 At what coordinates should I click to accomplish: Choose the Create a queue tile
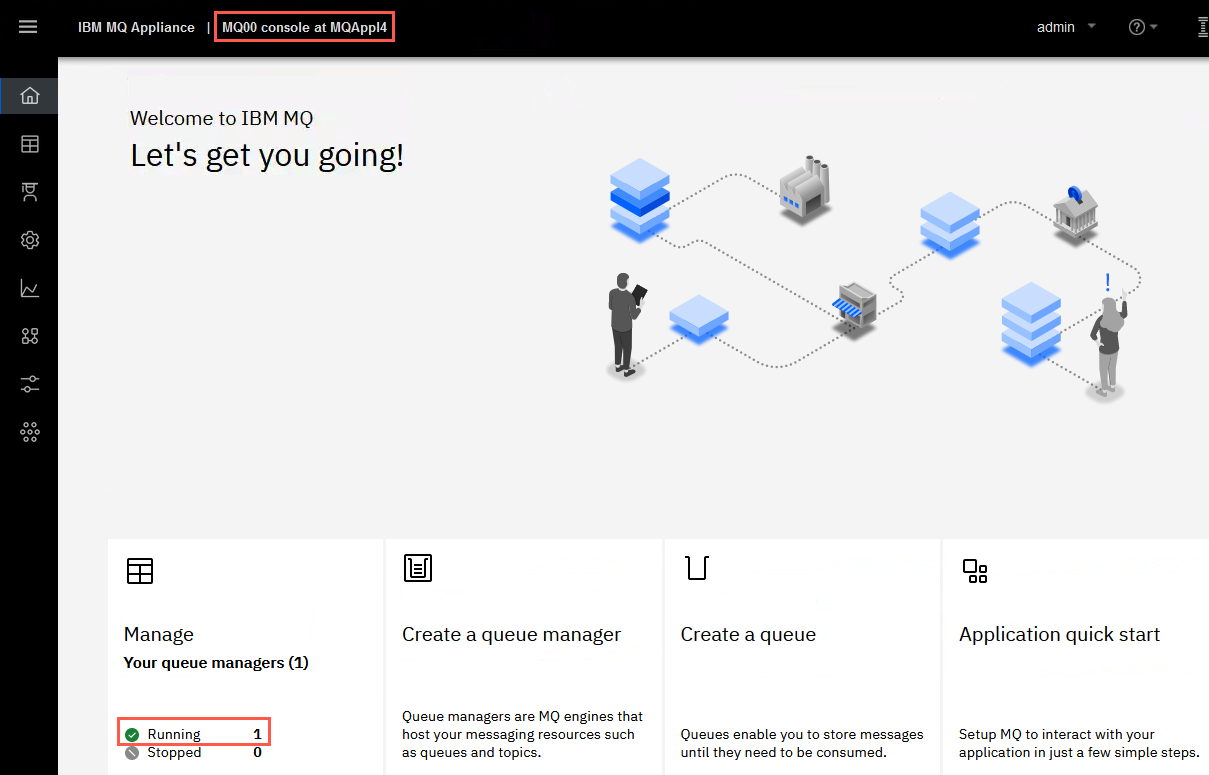[x=802, y=657]
